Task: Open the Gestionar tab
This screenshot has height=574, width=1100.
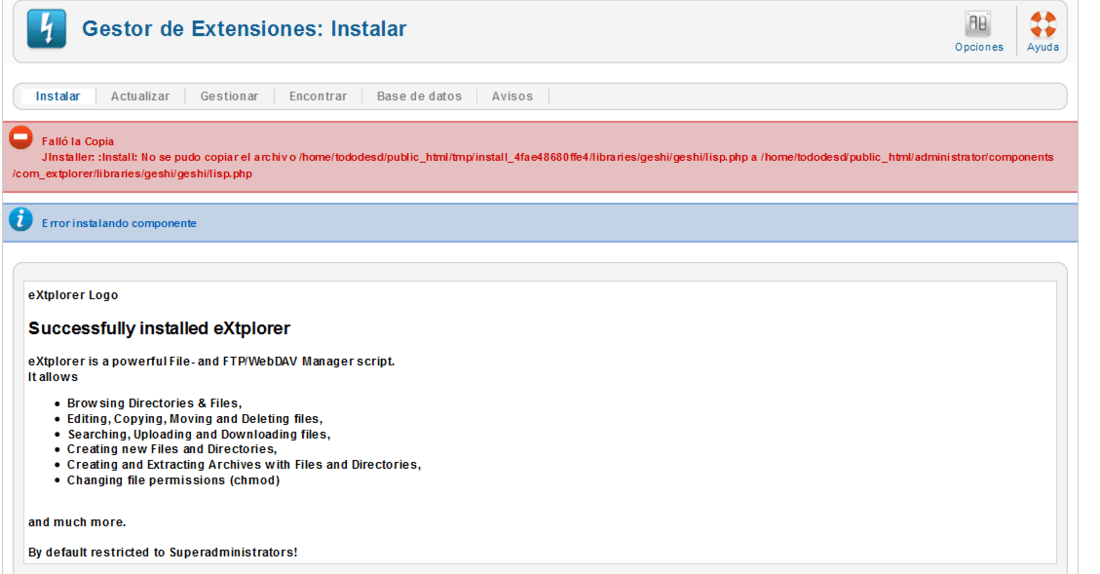Action: coord(229,96)
